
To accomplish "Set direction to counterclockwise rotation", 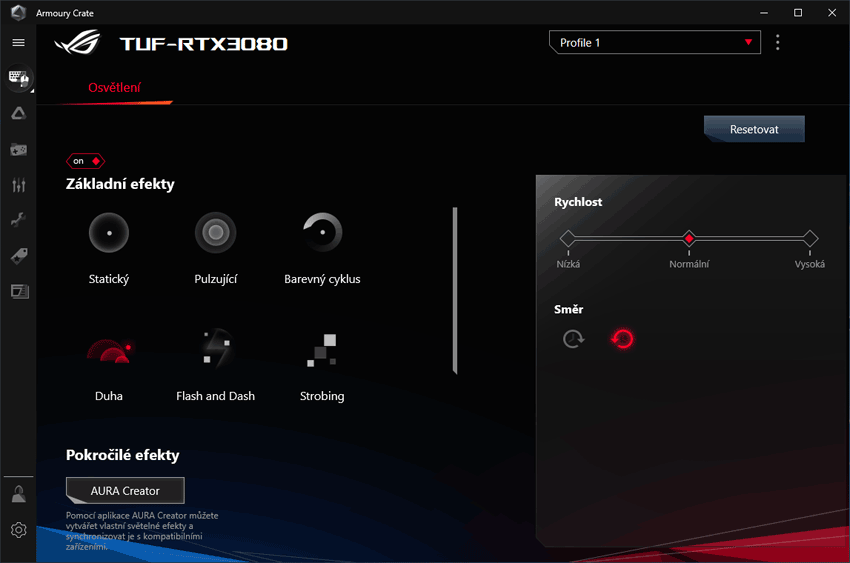I will [x=622, y=339].
